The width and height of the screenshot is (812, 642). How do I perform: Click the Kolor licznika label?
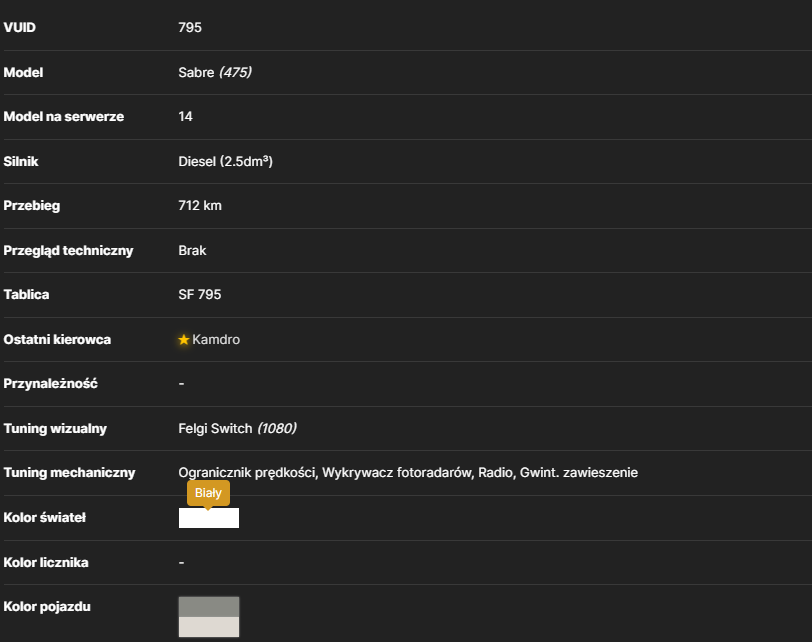click(46, 562)
